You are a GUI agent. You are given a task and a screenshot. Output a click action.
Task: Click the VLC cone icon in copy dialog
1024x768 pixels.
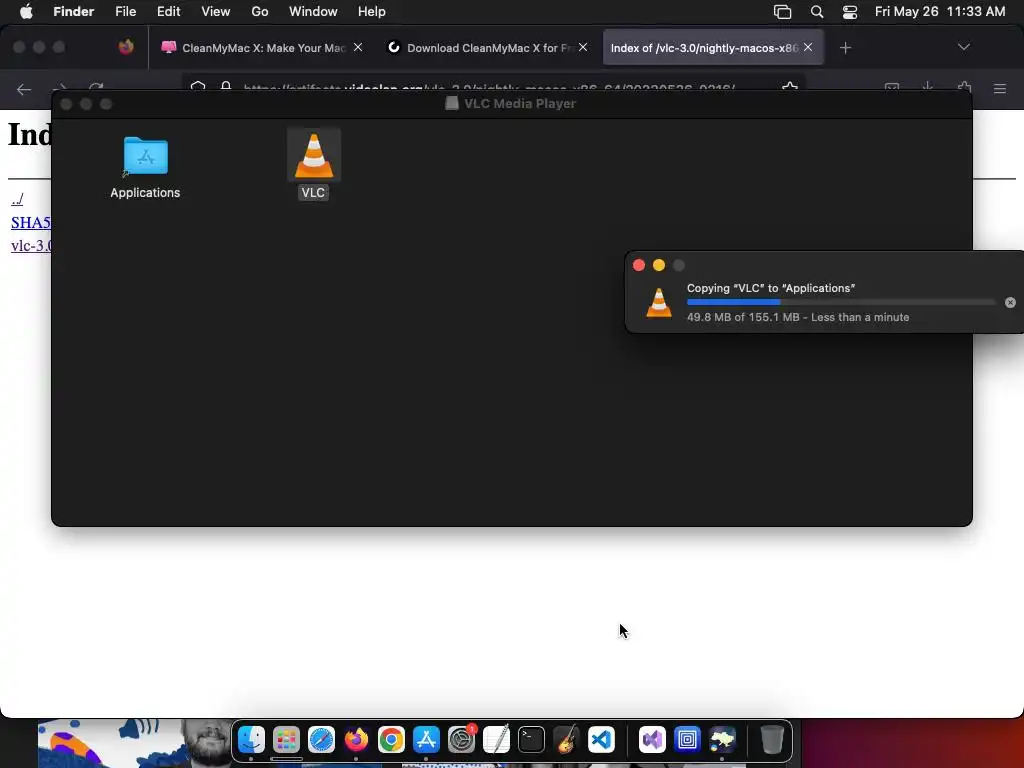658,303
